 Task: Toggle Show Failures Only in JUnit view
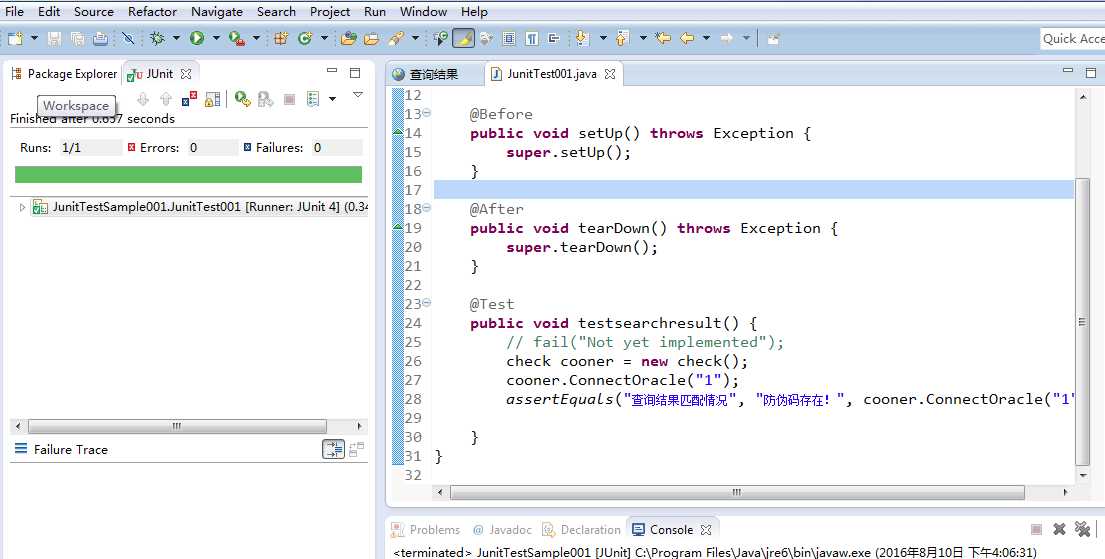(x=189, y=99)
